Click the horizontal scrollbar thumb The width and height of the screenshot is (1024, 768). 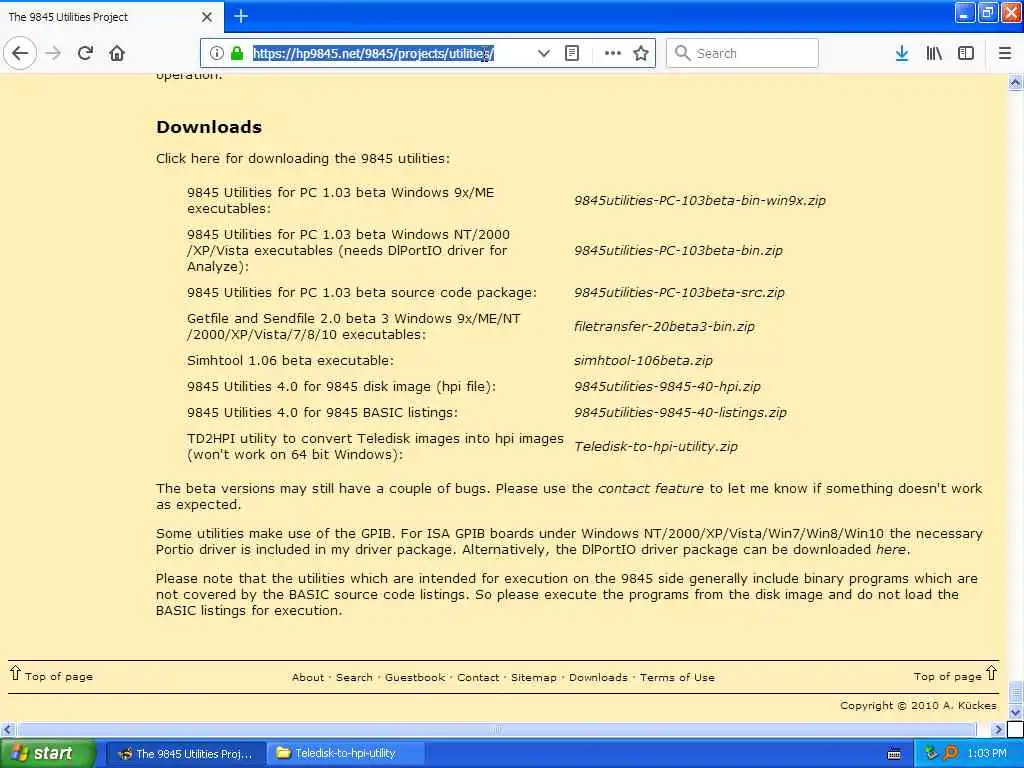pos(496,729)
